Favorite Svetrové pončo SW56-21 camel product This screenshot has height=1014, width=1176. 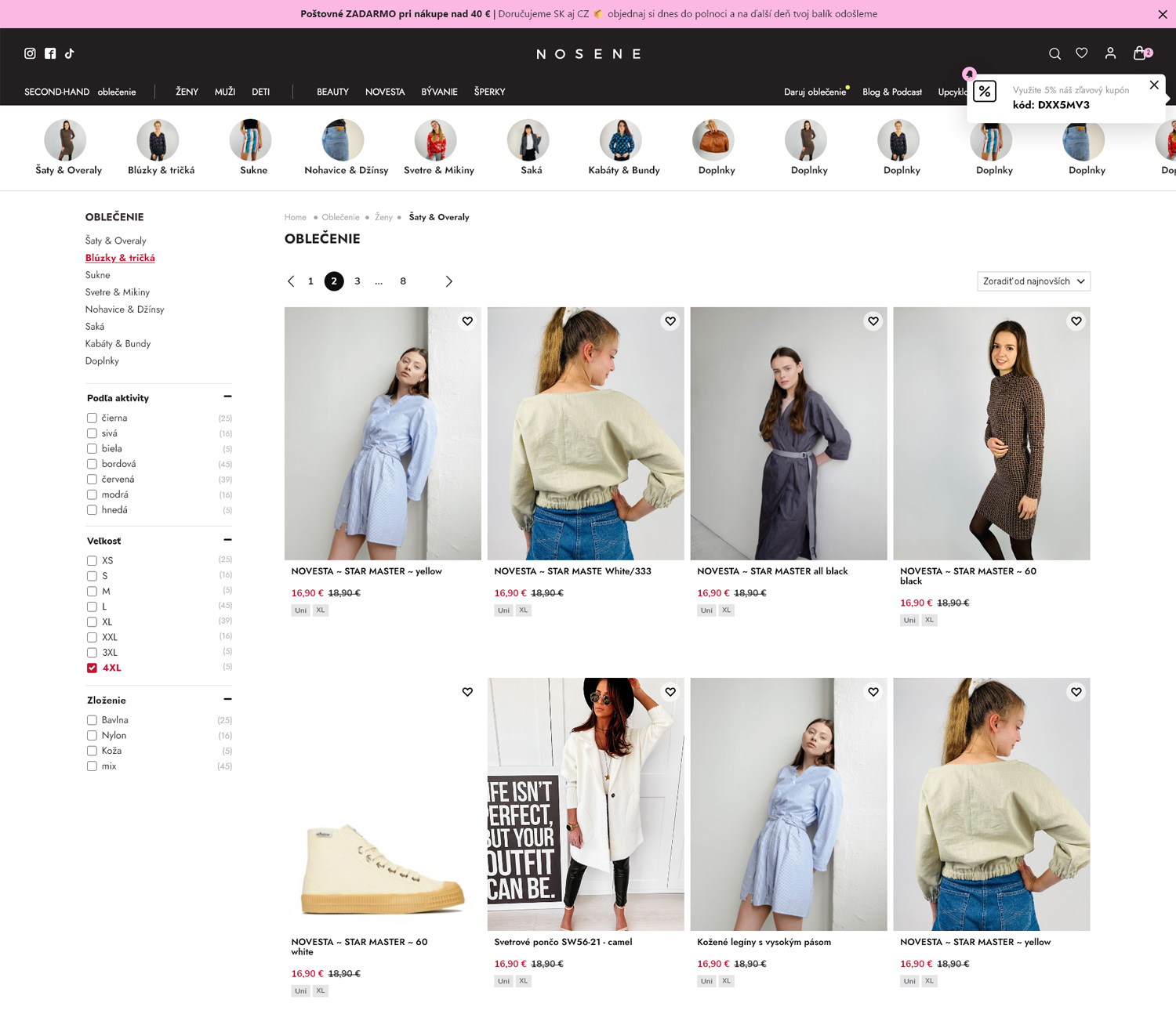click(670, 692)
